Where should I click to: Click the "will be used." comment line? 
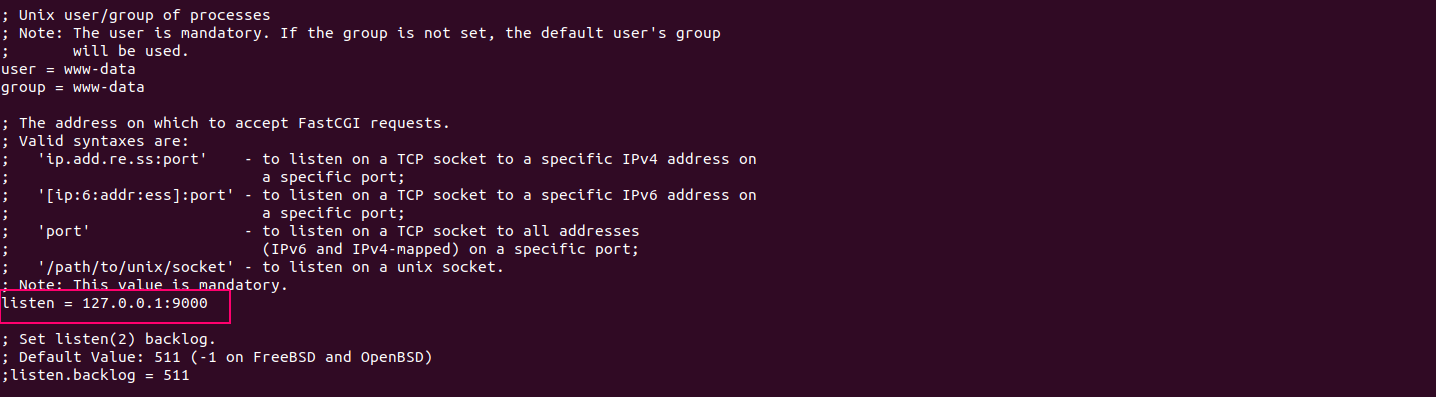click(130, 51)
